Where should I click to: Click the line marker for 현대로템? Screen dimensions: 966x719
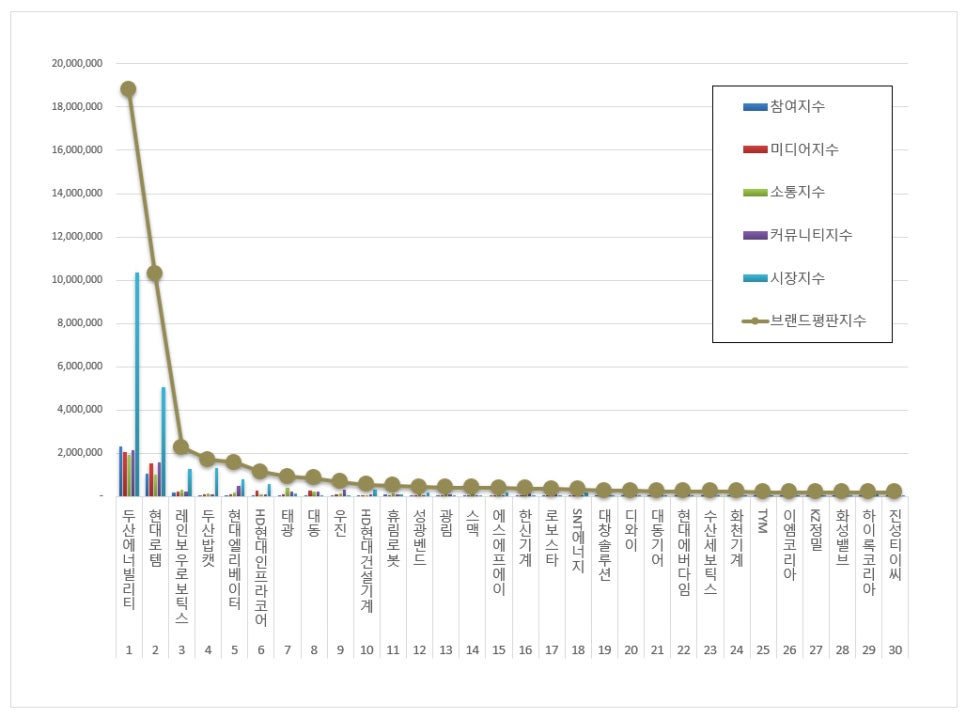[x=155, y=273]
